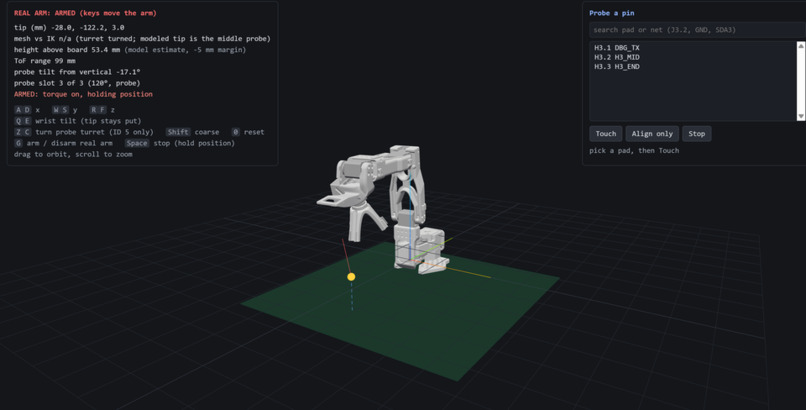This screenshot has width=806, height=410.
Task: Click the ARMED: torque on status text
Action: [x=83, y=94]
